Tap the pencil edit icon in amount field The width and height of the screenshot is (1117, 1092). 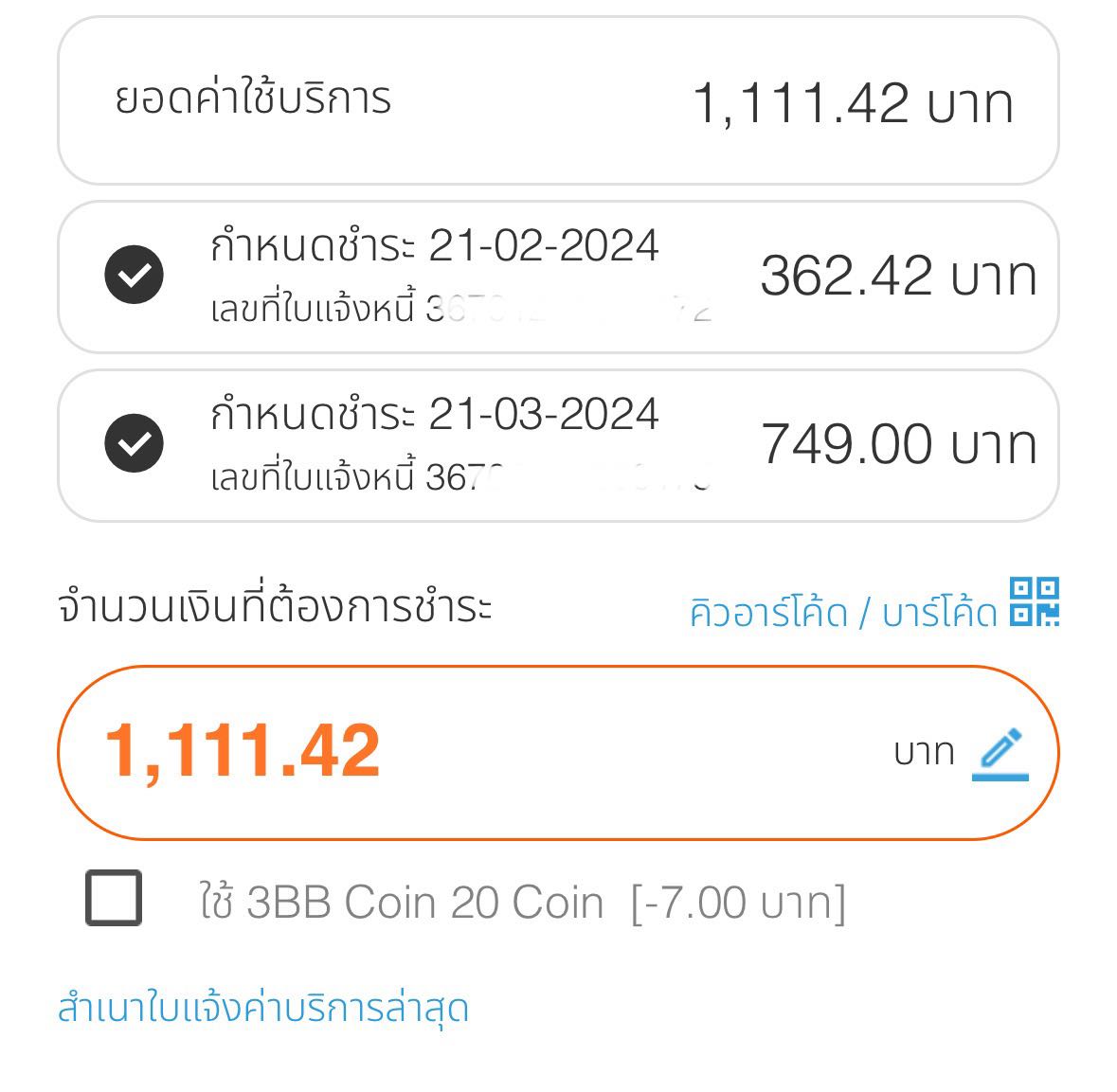[1000, 754]
